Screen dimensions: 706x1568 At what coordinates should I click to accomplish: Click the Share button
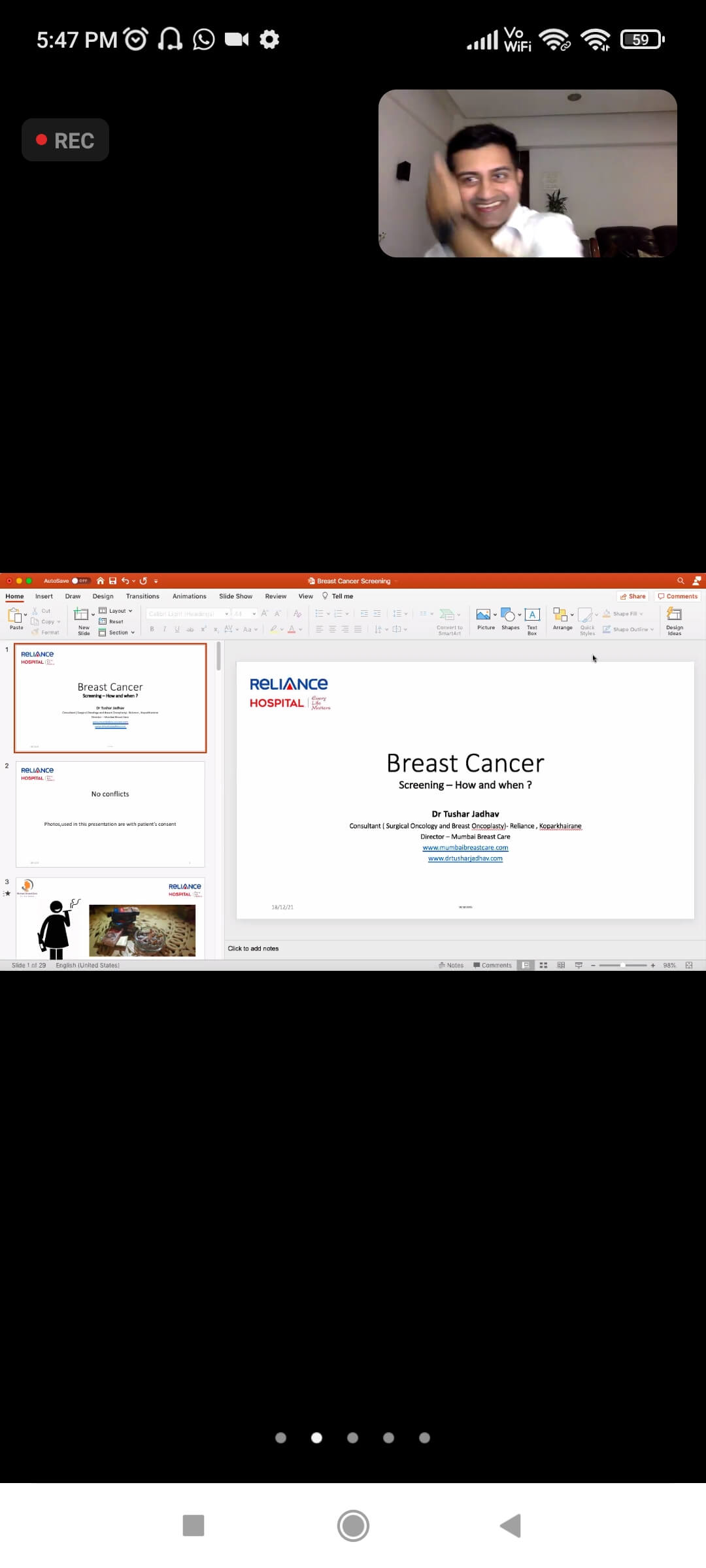pyautogui.click(x=632, y=596)
